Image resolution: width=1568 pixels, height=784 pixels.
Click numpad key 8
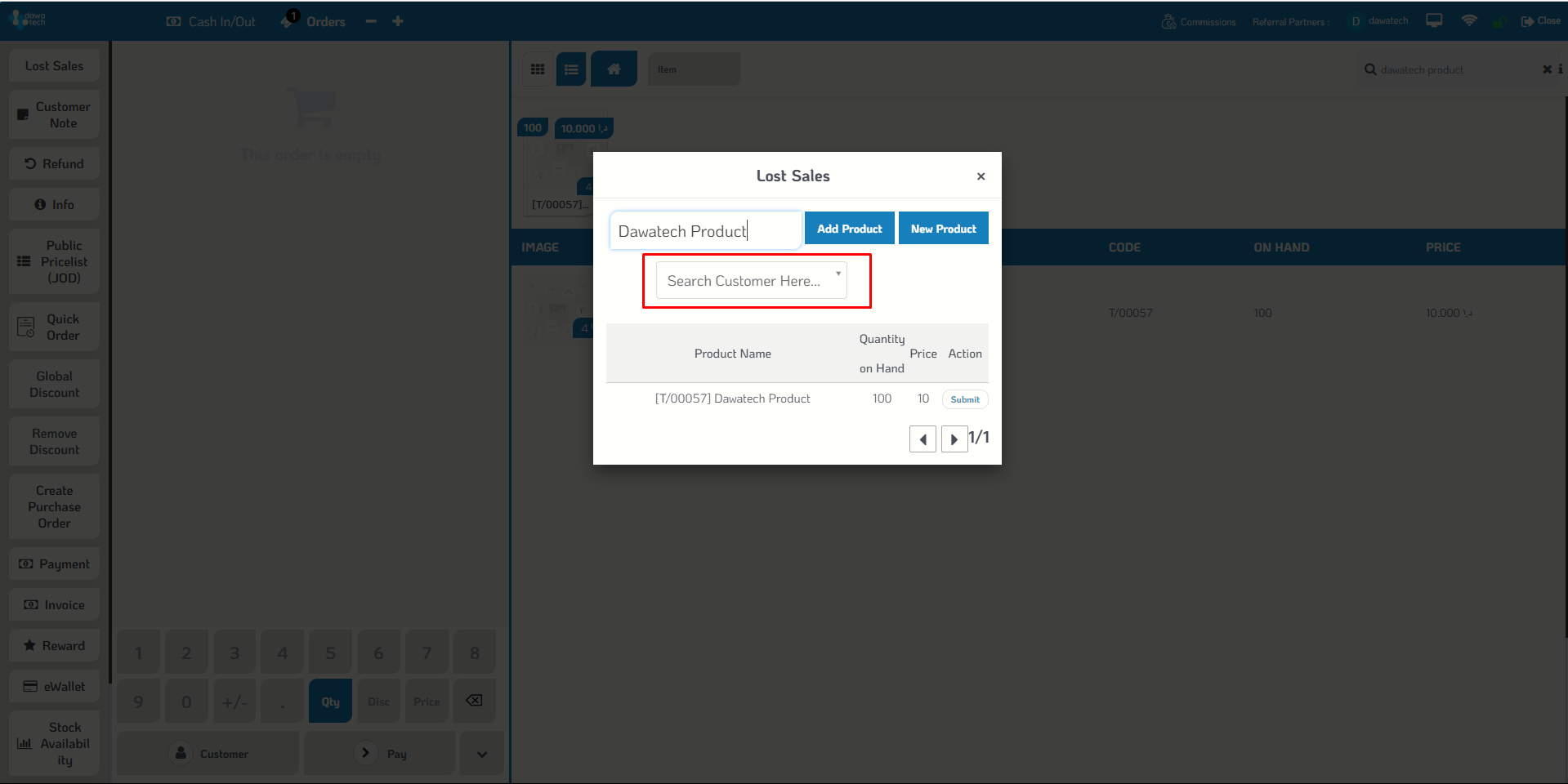click(474, 653)
